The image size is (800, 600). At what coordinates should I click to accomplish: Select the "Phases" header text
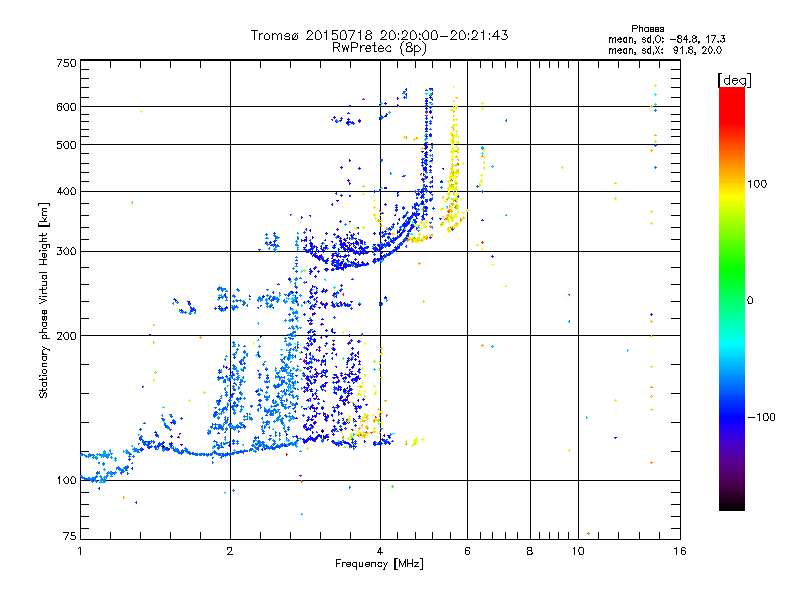[x=647, y=29]
